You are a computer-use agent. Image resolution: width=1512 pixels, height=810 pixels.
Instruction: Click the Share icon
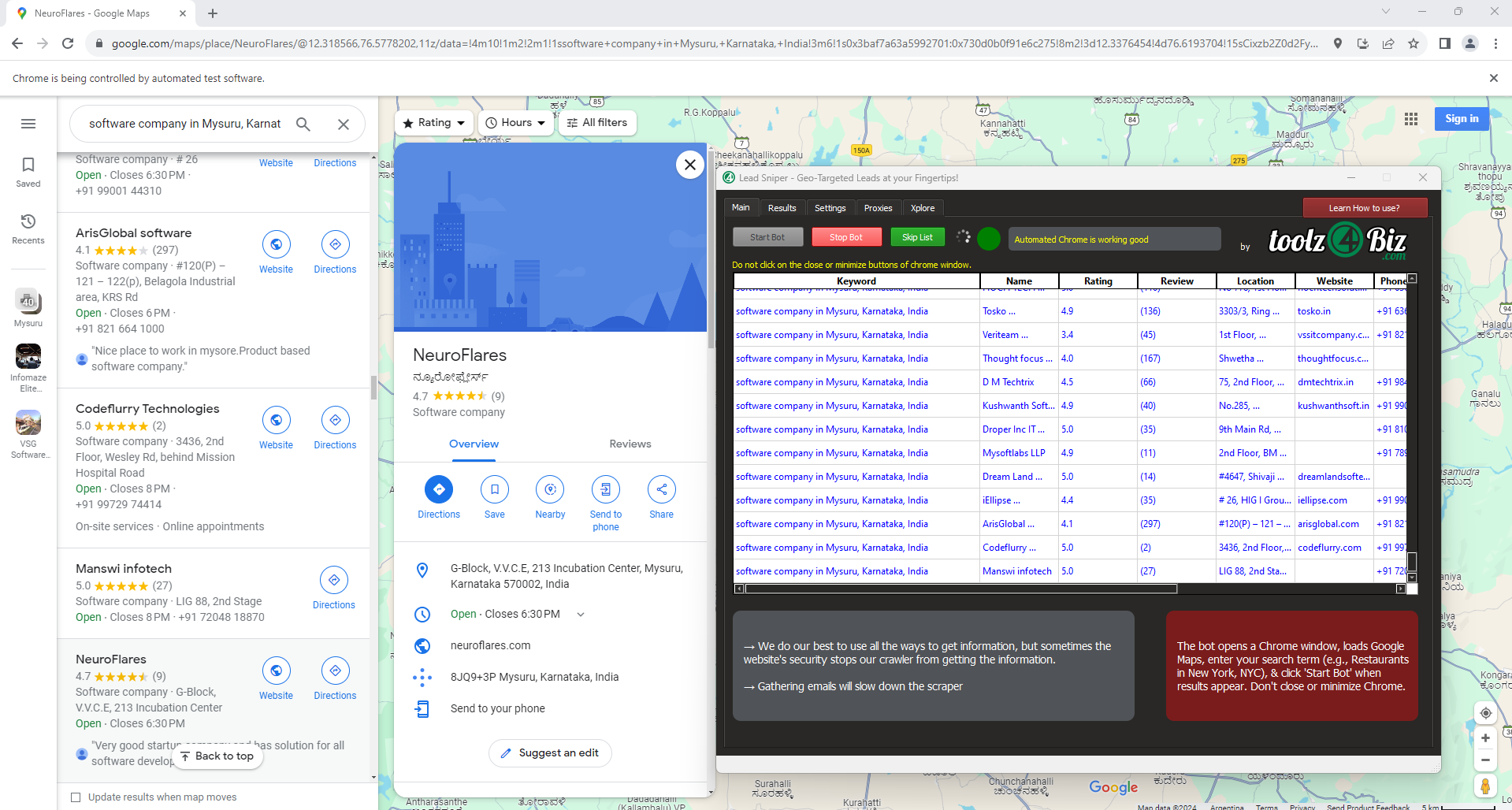click(662, 489)
